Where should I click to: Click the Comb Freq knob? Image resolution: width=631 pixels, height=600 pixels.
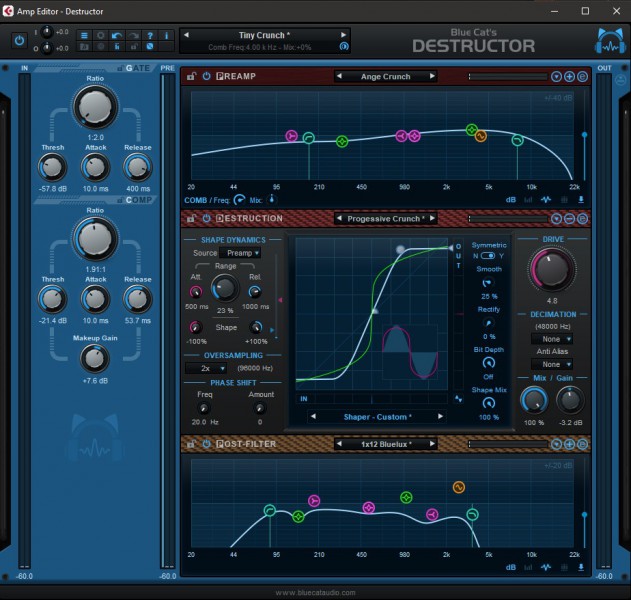pyautogui.click(x=239, y=200)
